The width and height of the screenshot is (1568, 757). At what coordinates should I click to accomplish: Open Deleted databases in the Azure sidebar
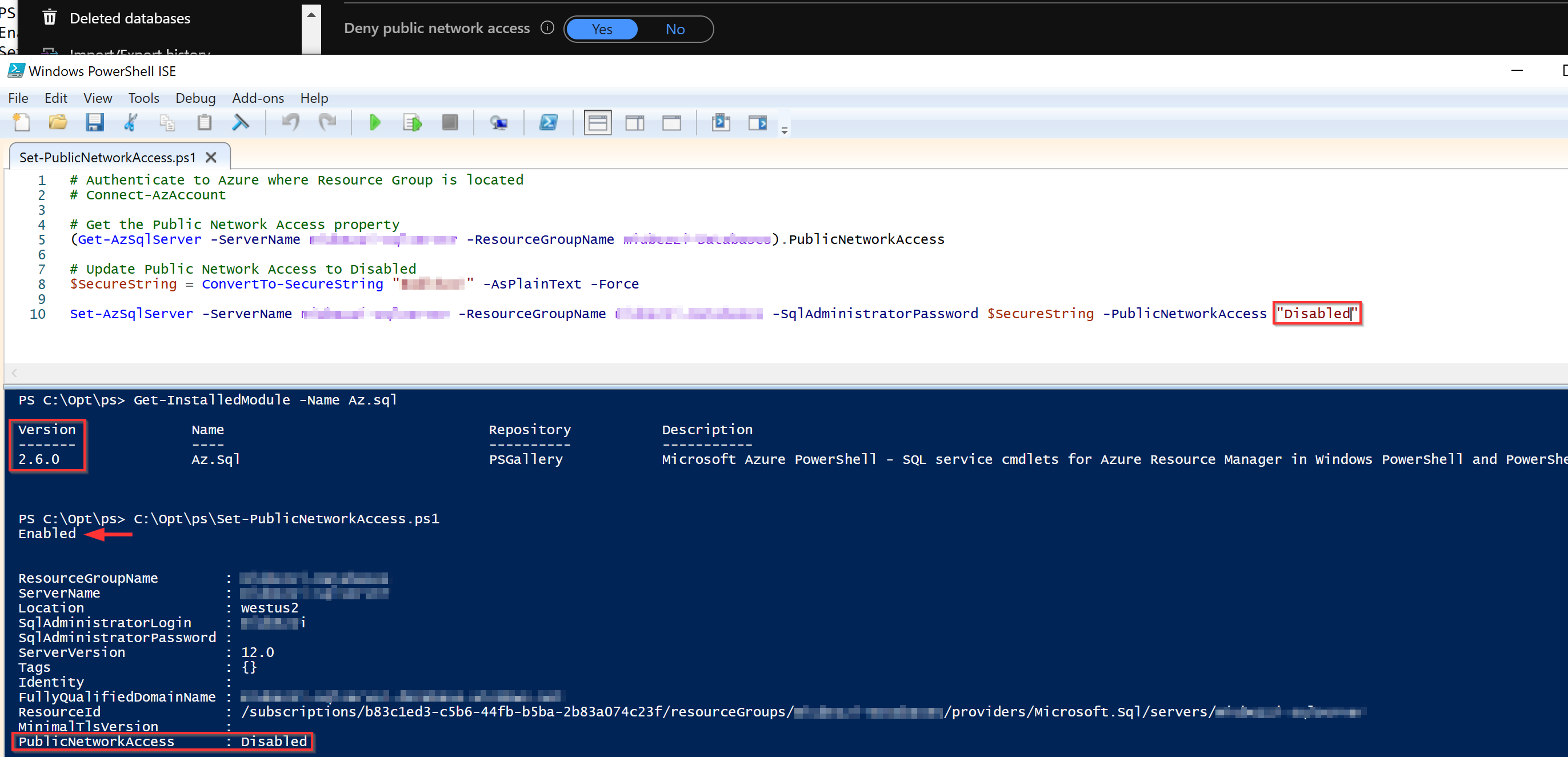point(130,18)
